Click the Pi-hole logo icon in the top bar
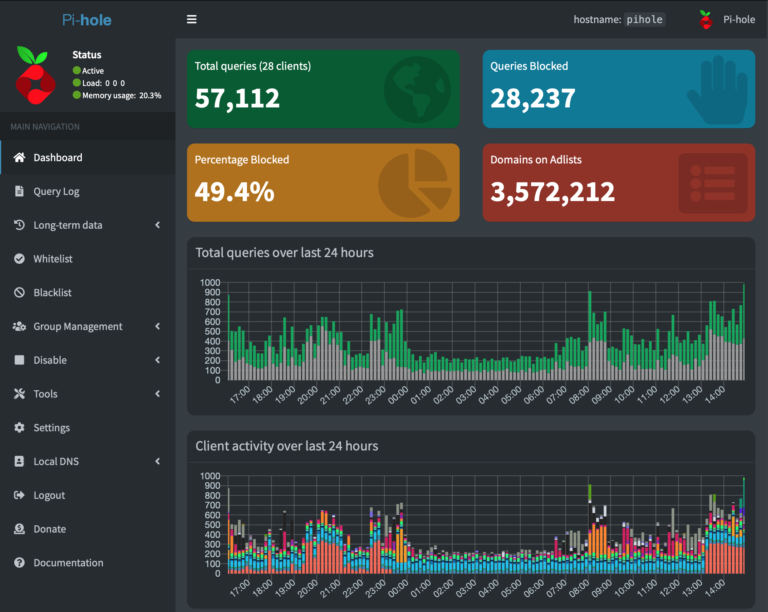The image size is (768, 612). tap(706, 20)
